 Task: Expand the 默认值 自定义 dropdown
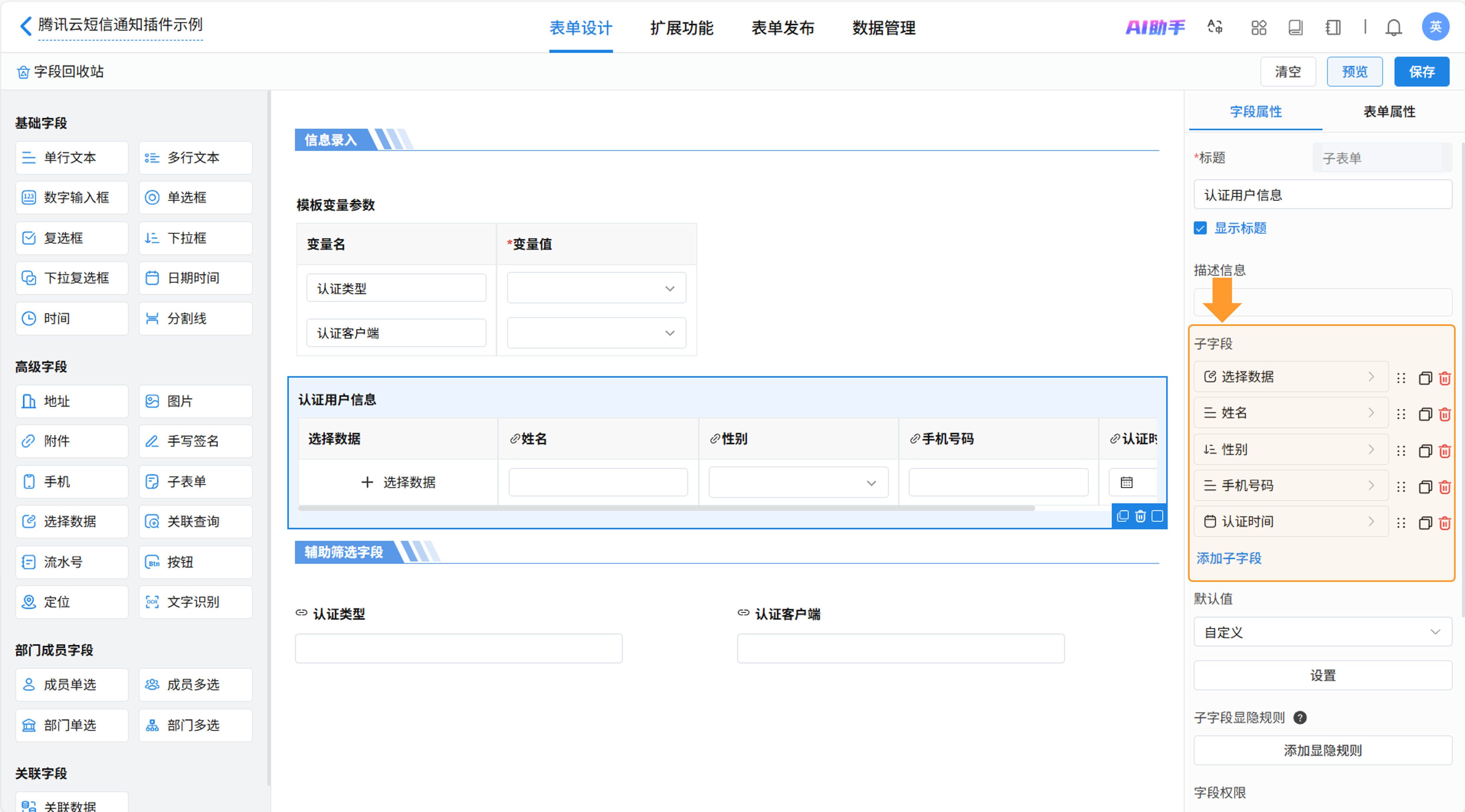(1322, 632)
